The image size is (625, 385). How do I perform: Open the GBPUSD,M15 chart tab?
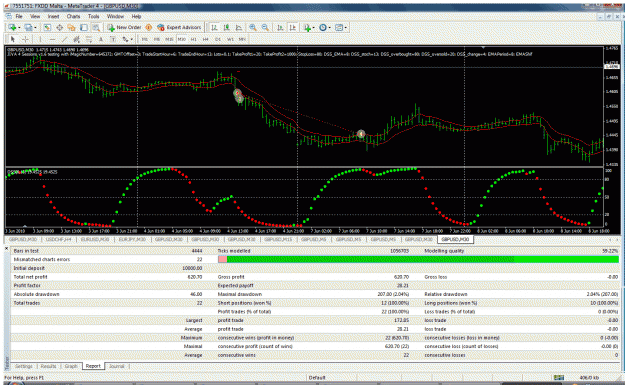[x=278, y=240]
